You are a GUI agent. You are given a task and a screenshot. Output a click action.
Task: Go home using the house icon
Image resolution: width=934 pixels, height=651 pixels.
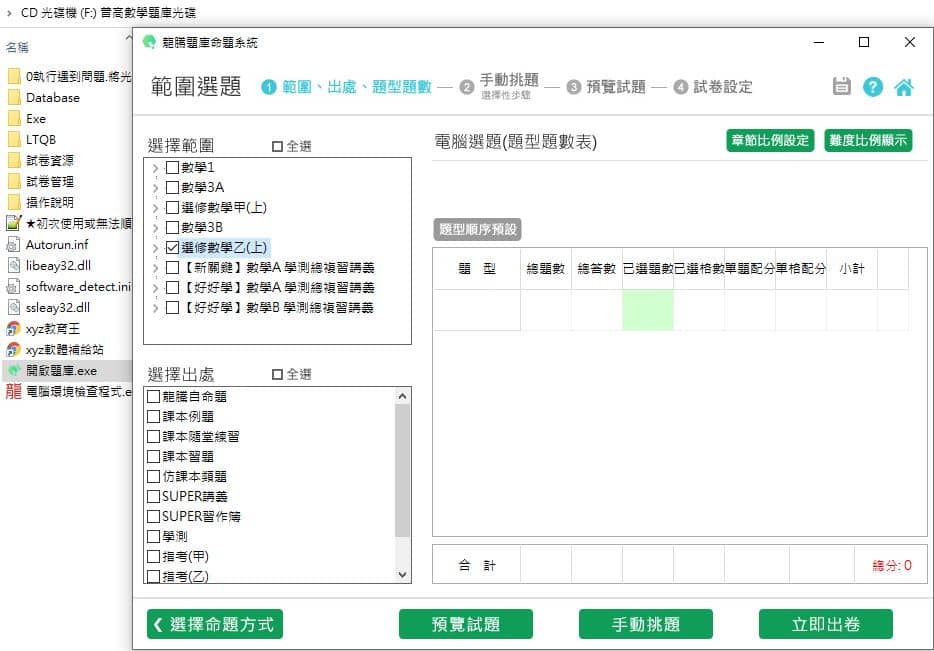[904, 87]
